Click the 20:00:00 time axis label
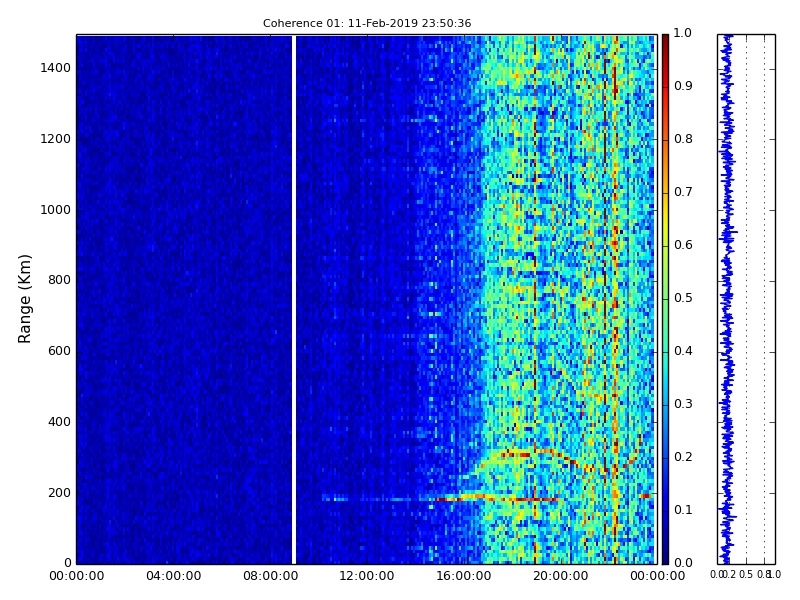This screenshot has height=600, width=800. point(561,576)
